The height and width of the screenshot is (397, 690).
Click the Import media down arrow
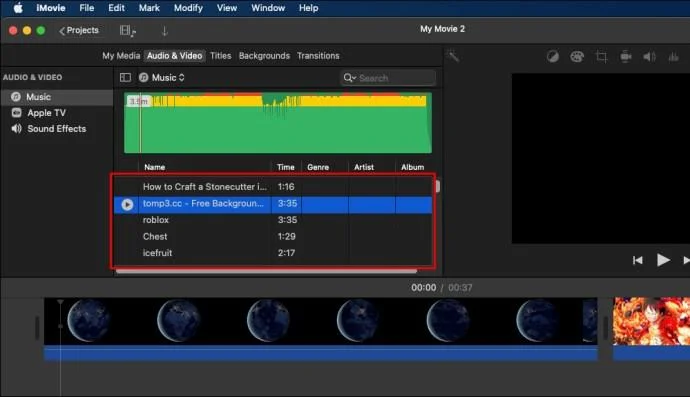(x=165, y=31)
